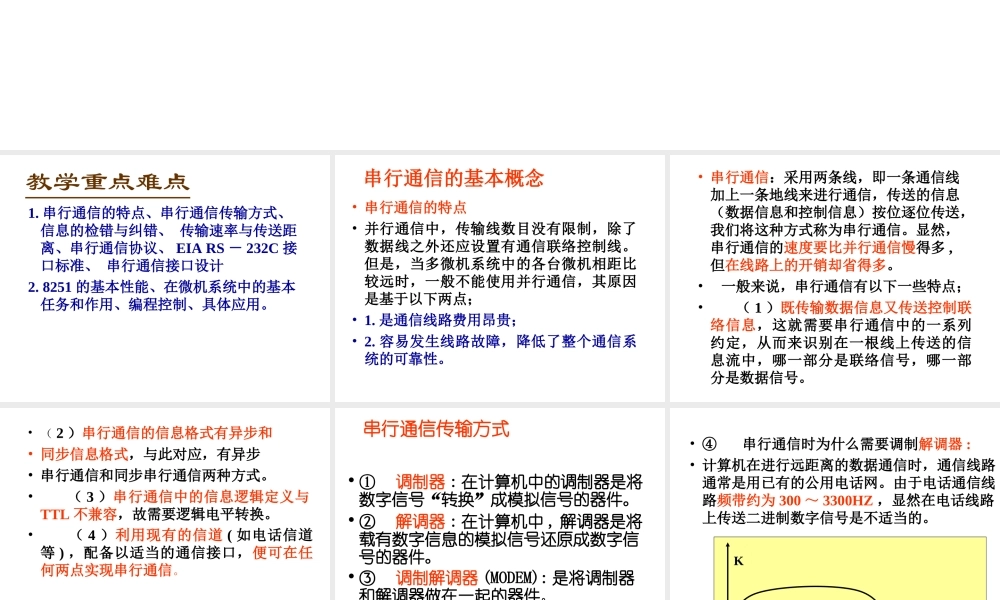Click the K axis label on the yellow chart
Image resolution: width=1000 pixels, height=600 pixels.
click(737, 561)
